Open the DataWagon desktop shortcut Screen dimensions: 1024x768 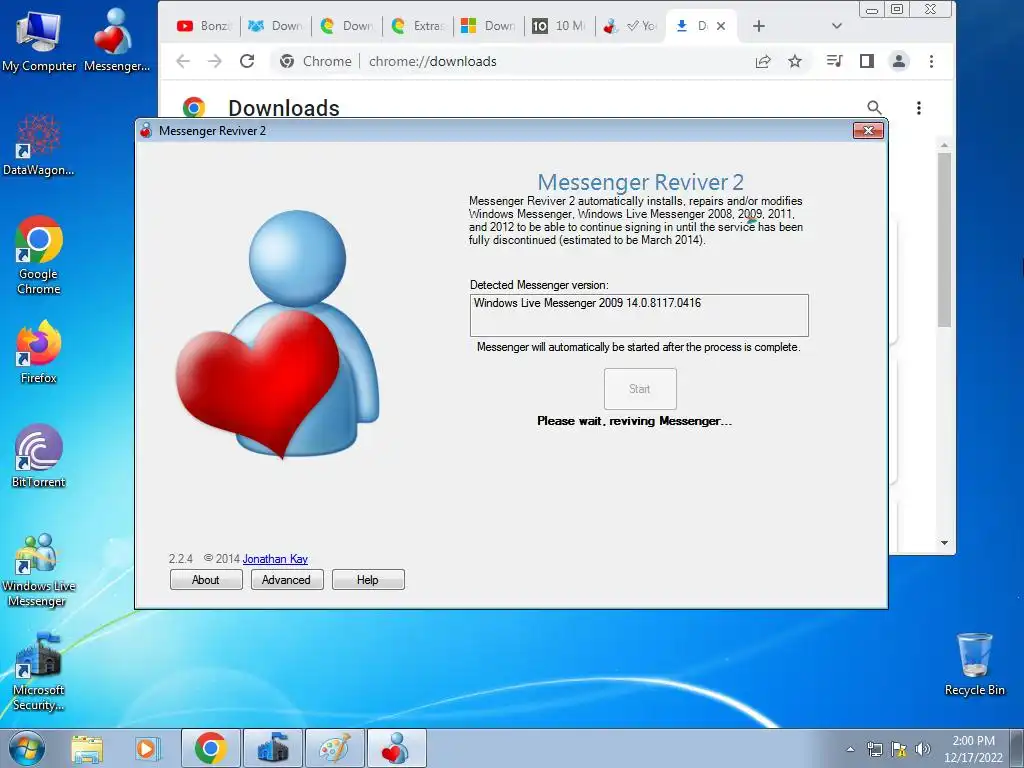pos(39,145)
